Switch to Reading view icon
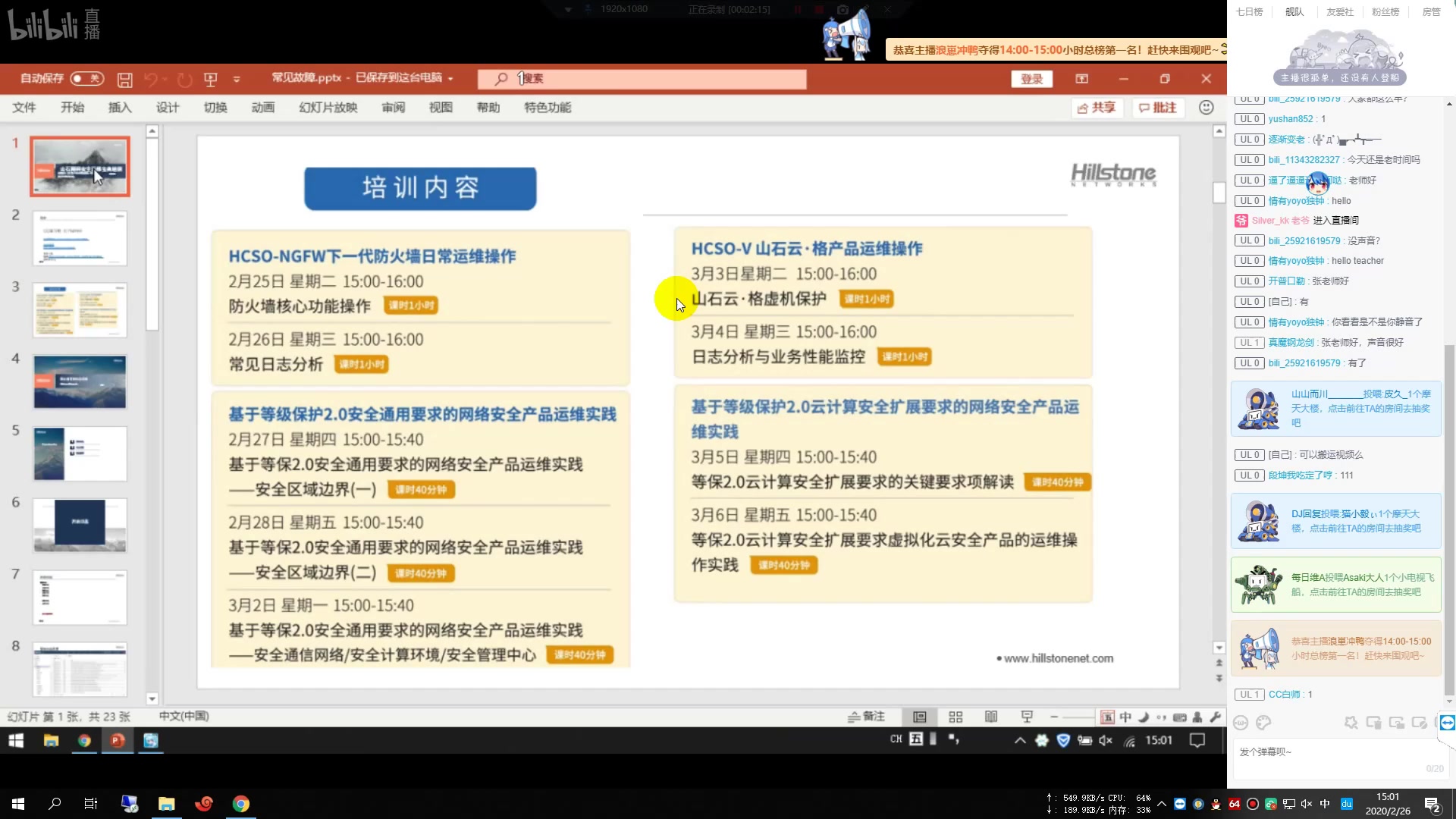 pyautogui.click(x=991, y=717)
